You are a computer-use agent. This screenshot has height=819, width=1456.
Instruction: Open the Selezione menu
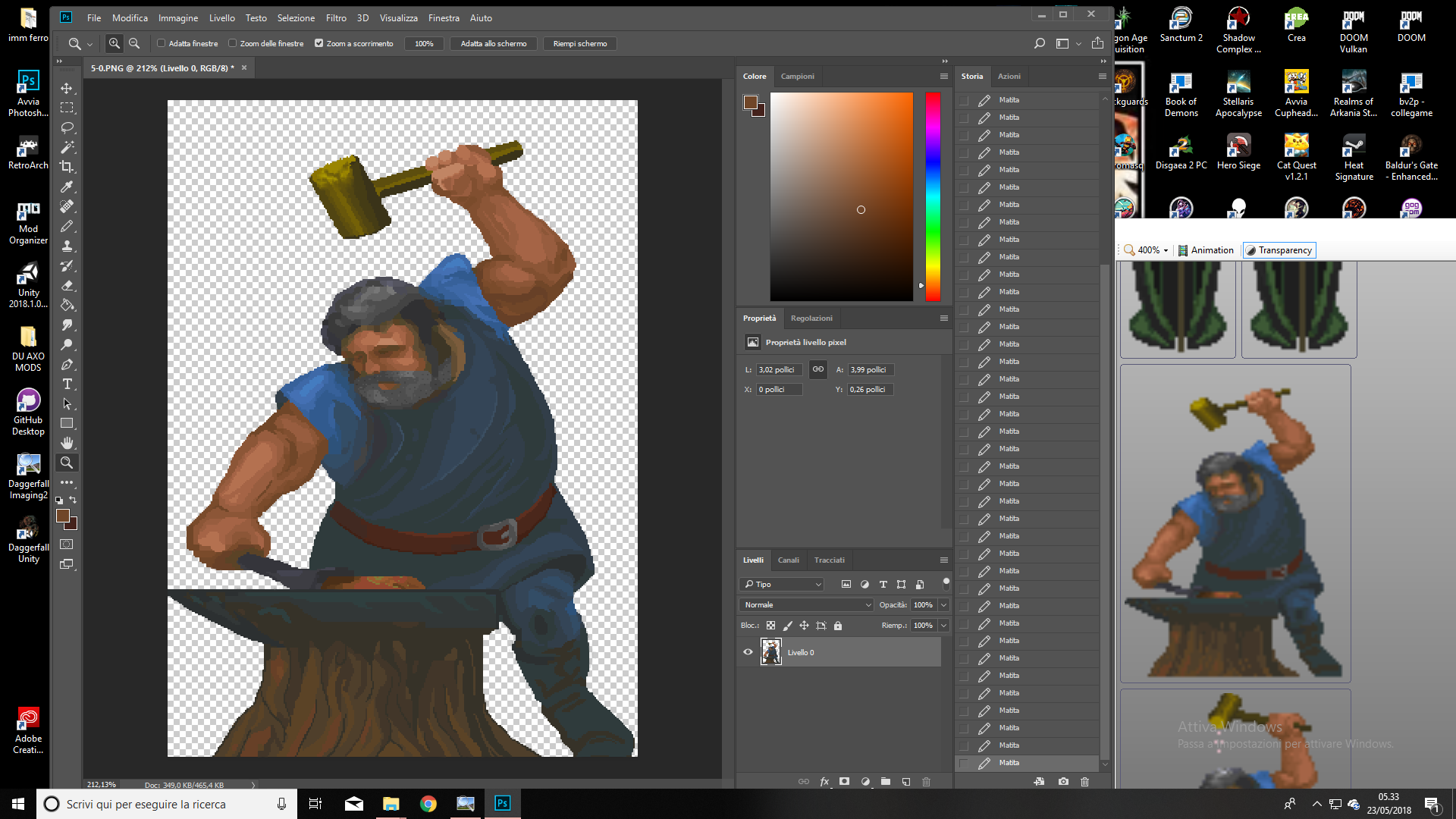296,17
